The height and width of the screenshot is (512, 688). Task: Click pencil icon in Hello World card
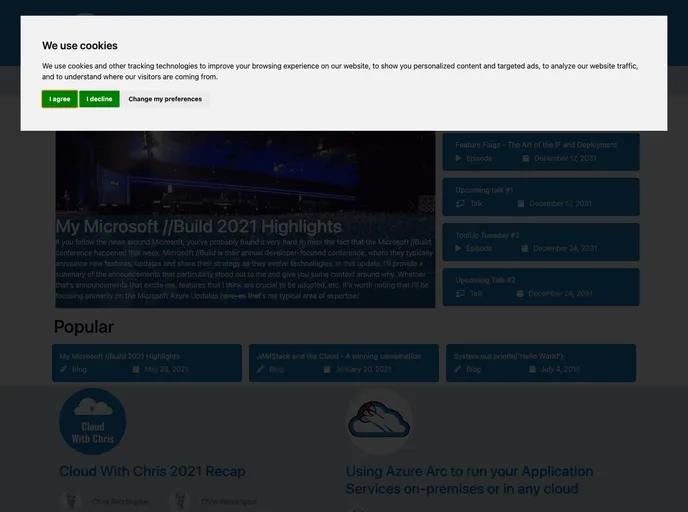457,369
